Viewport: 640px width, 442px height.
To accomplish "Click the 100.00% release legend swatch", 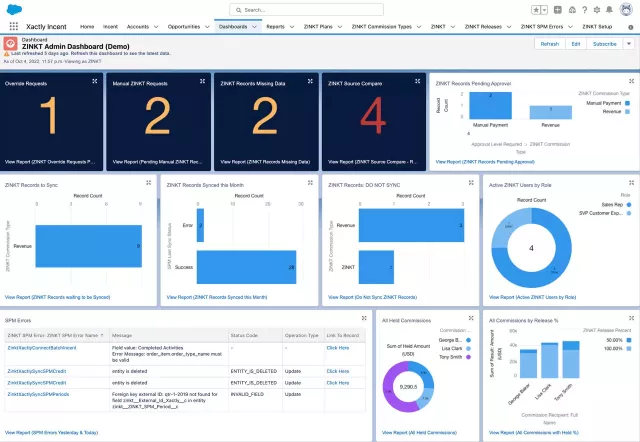I will 629,349.
